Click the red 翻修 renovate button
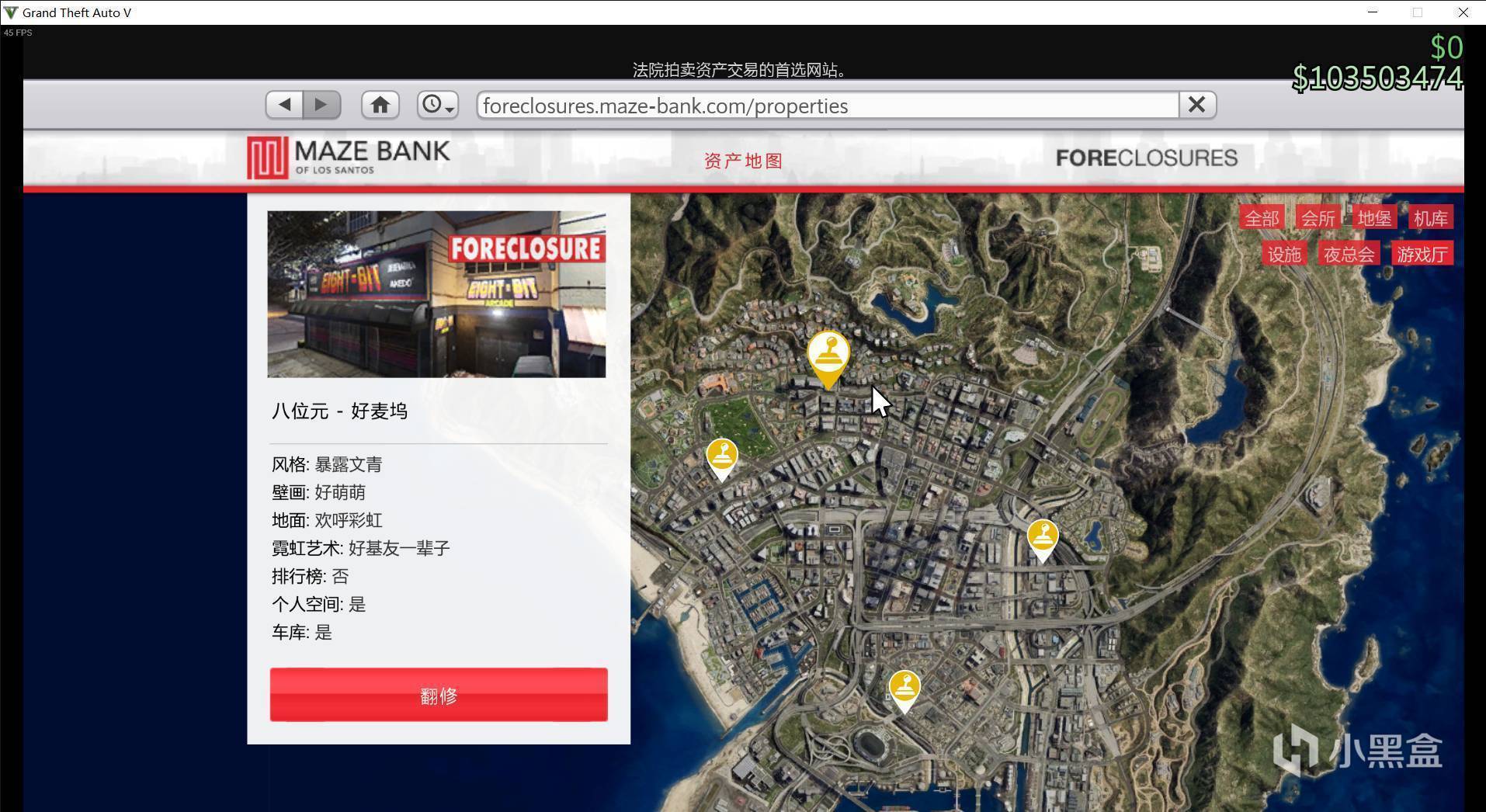This screenshot has width=1486, height=812. (x=439, y=695)
